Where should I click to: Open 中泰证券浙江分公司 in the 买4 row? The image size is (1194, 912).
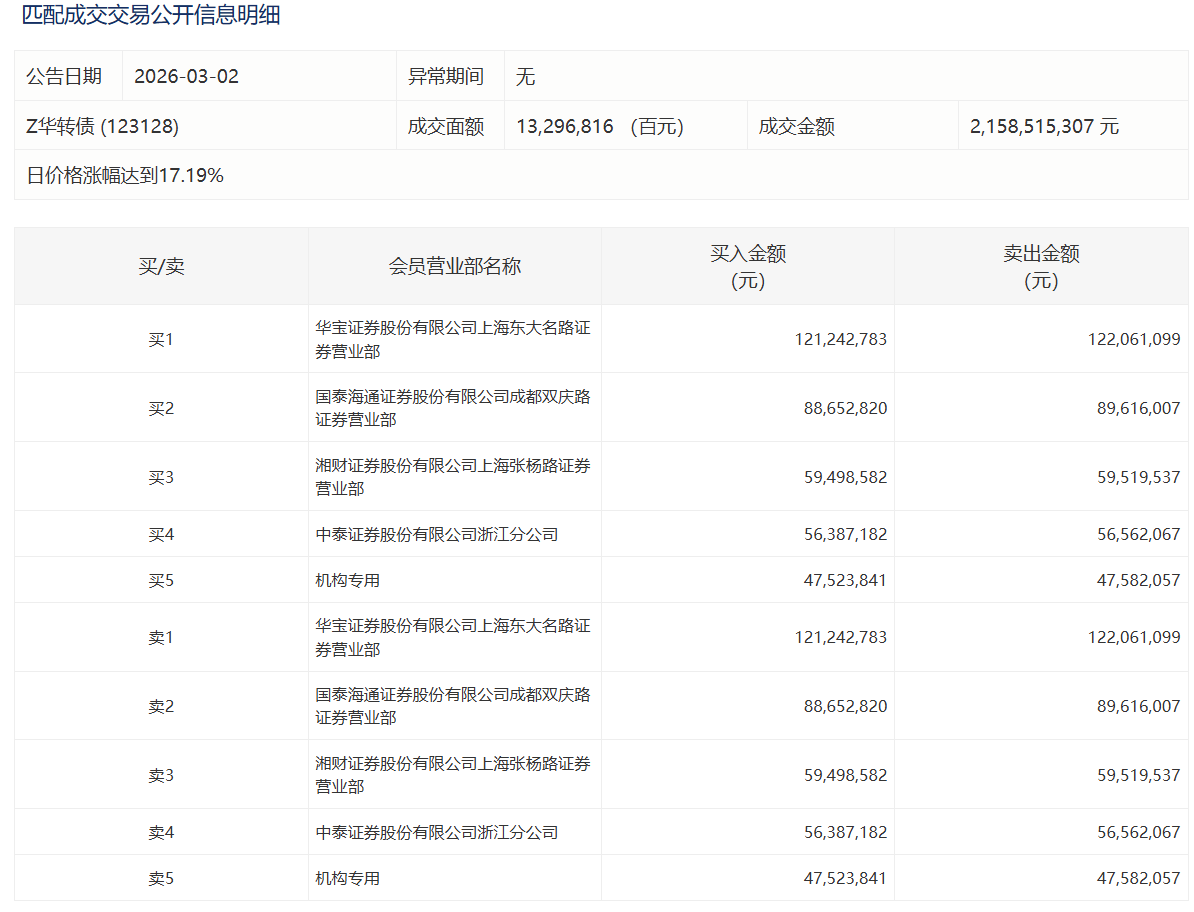[437, 534]
